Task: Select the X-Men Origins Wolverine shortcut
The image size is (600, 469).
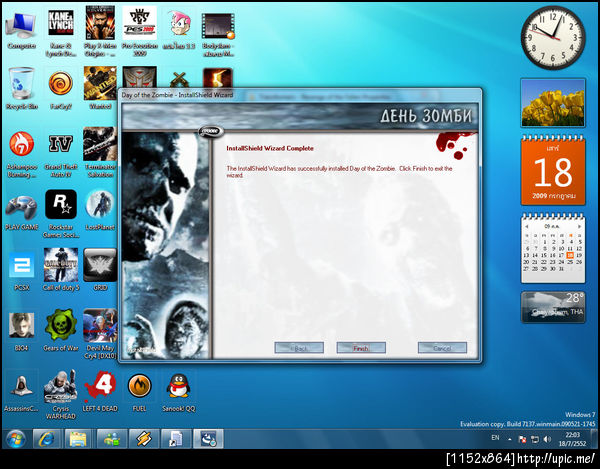Action: 100,33
